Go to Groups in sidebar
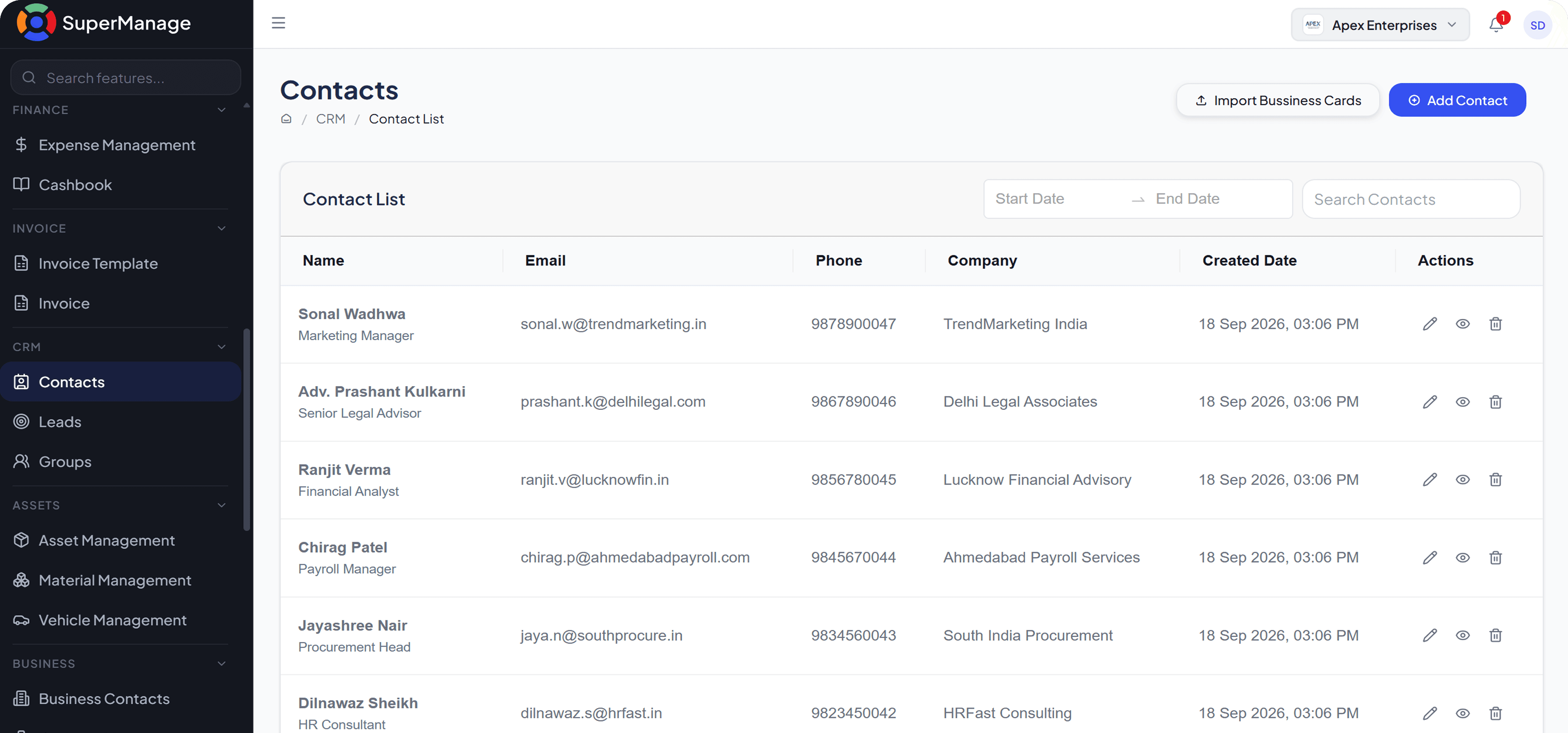 120,462
